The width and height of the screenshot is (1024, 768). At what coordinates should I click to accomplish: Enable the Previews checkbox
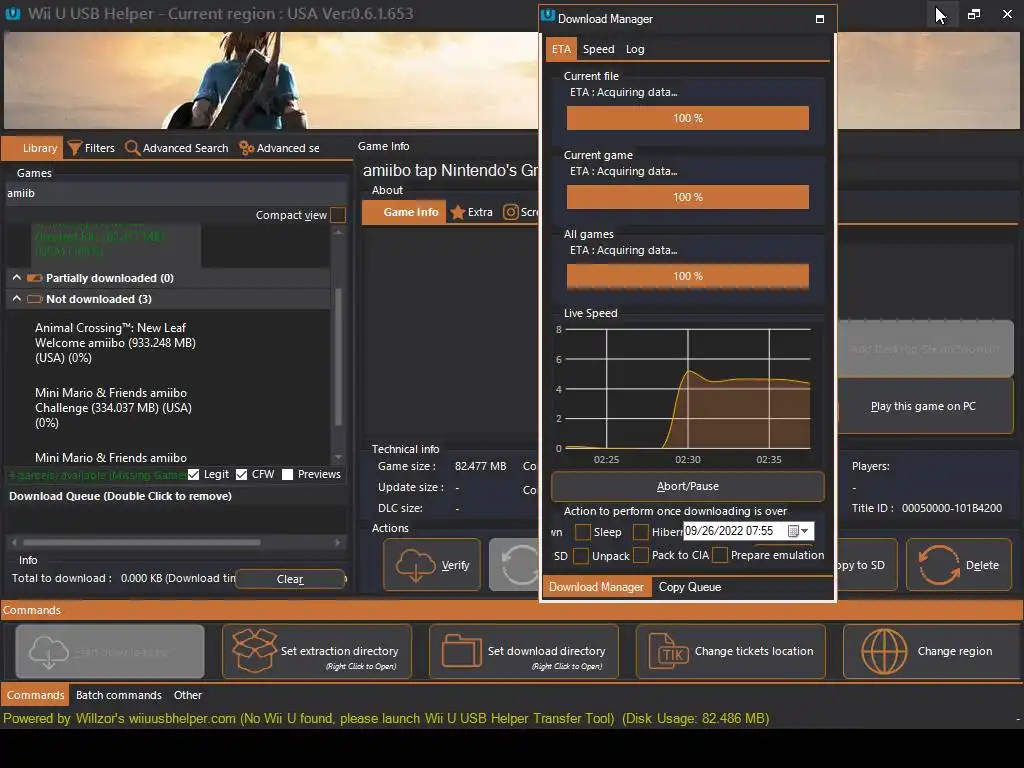click(287, 475)
